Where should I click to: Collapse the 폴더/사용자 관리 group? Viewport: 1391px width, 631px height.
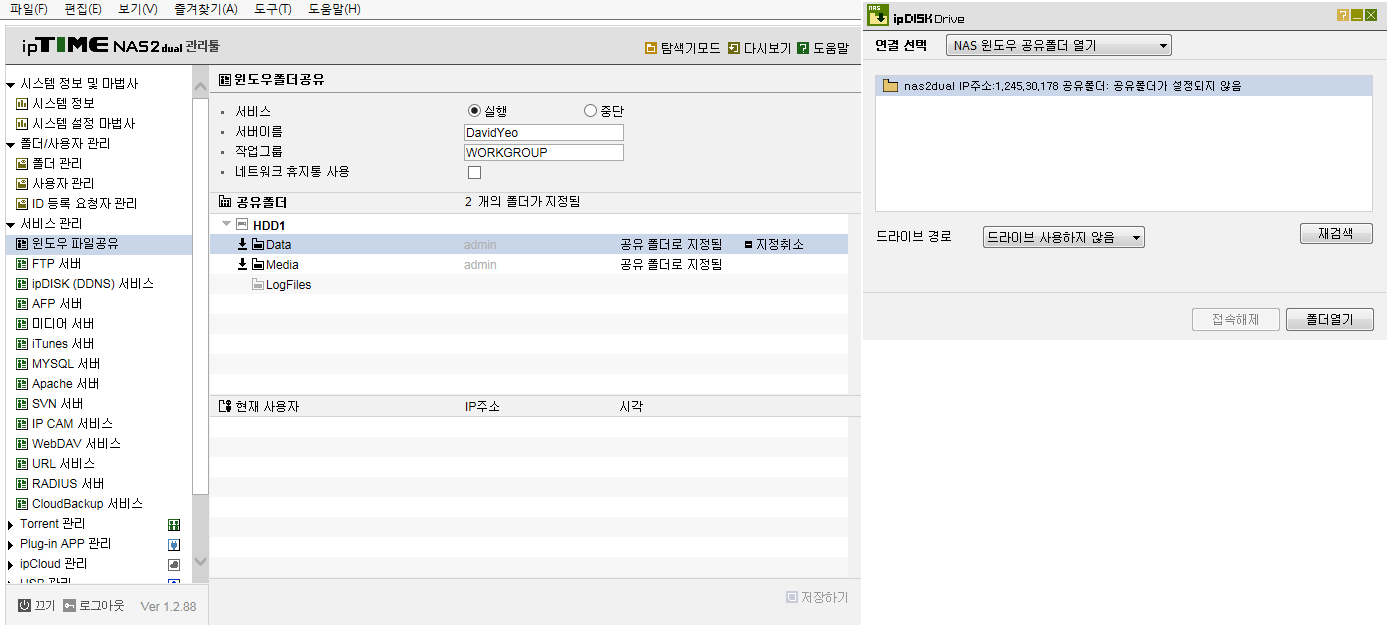11,144
